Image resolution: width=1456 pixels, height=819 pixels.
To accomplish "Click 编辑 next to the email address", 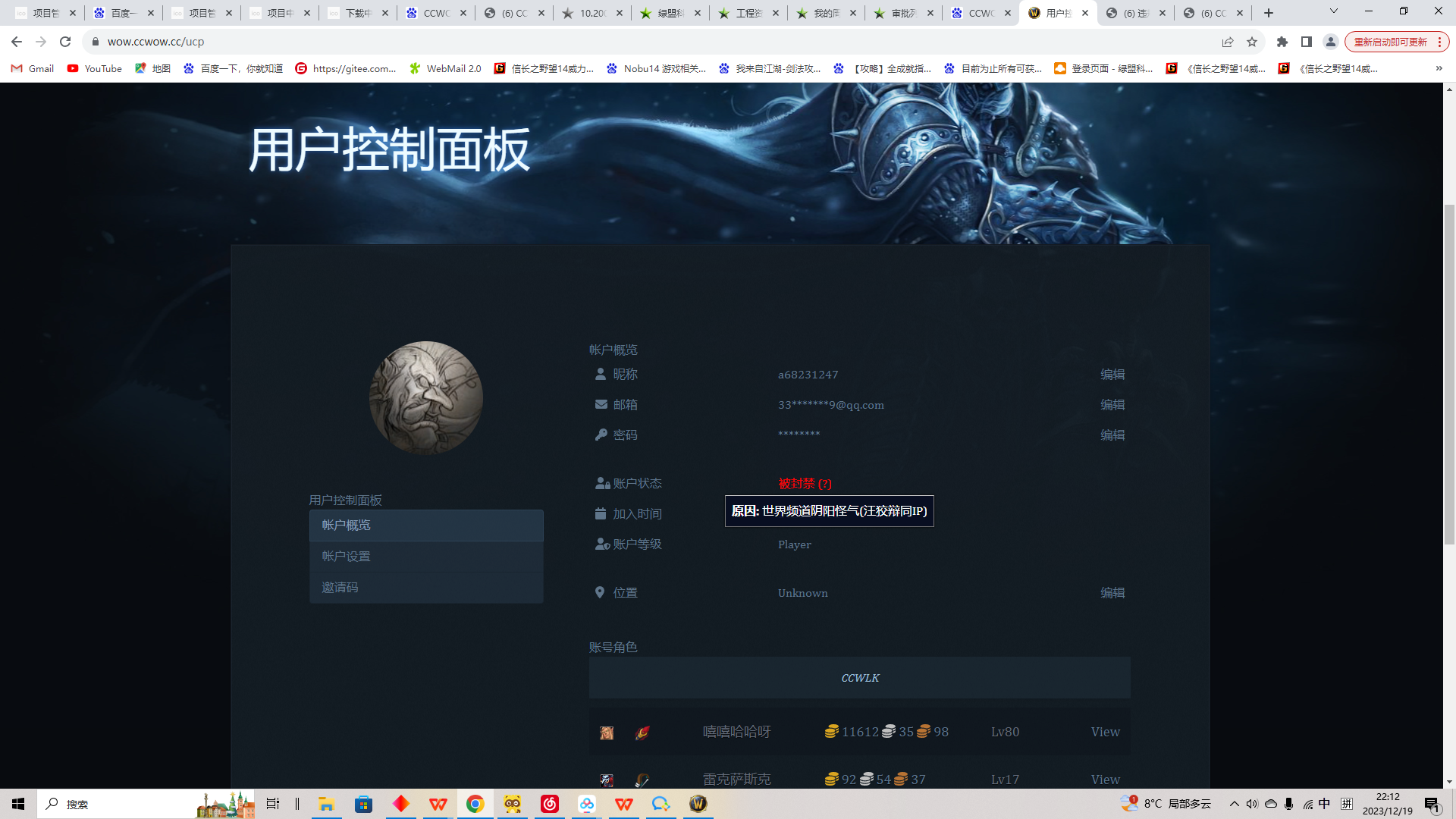I will pos(1112,404).
